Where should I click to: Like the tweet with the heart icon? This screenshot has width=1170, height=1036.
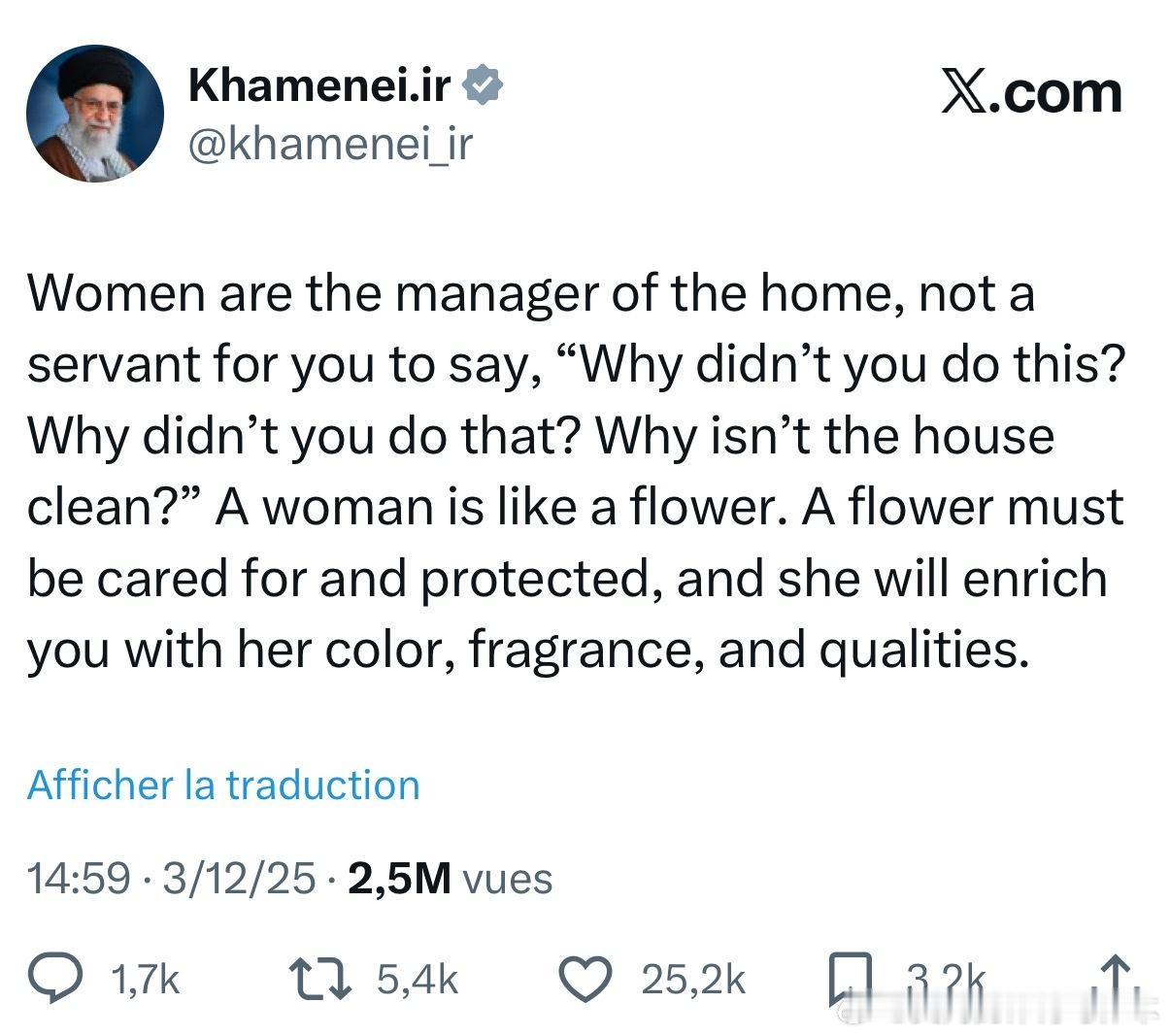(x=585, y=978)
